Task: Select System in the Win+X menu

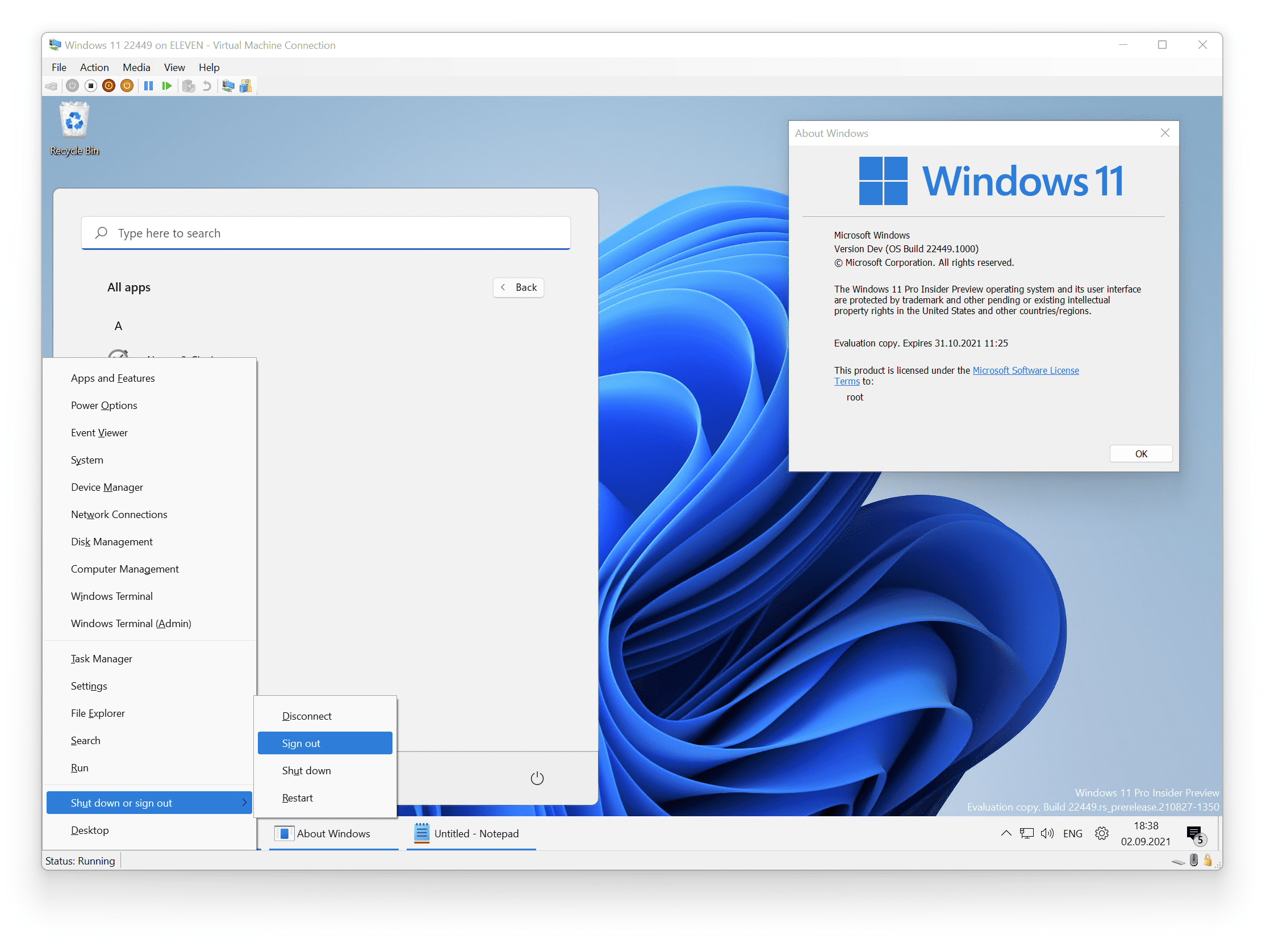Action: 149,460
